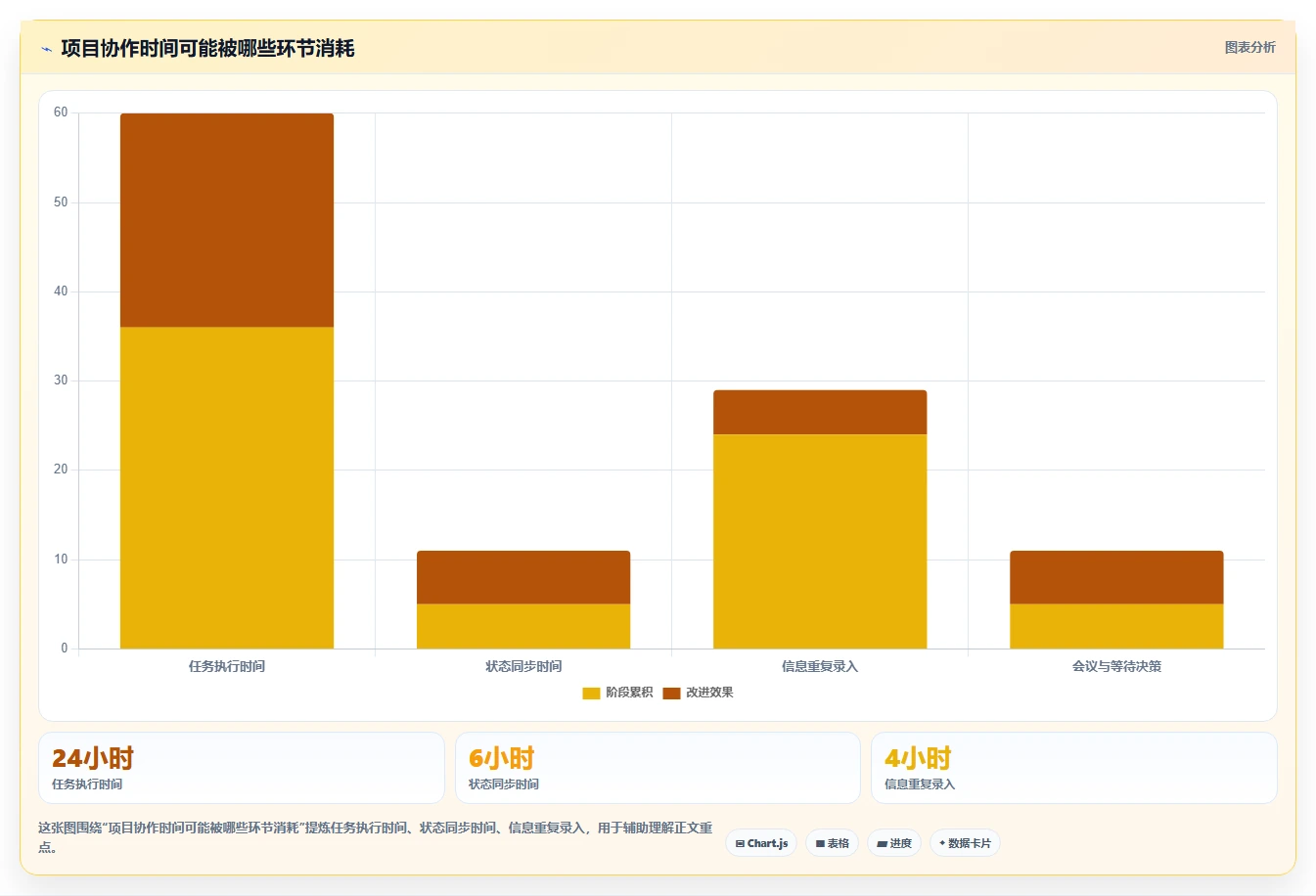Viewport: 1316px width, 896px height.
Task: Click the brown segment of 会议与等待决策 bar
Action: click(x=1116, y=577)
